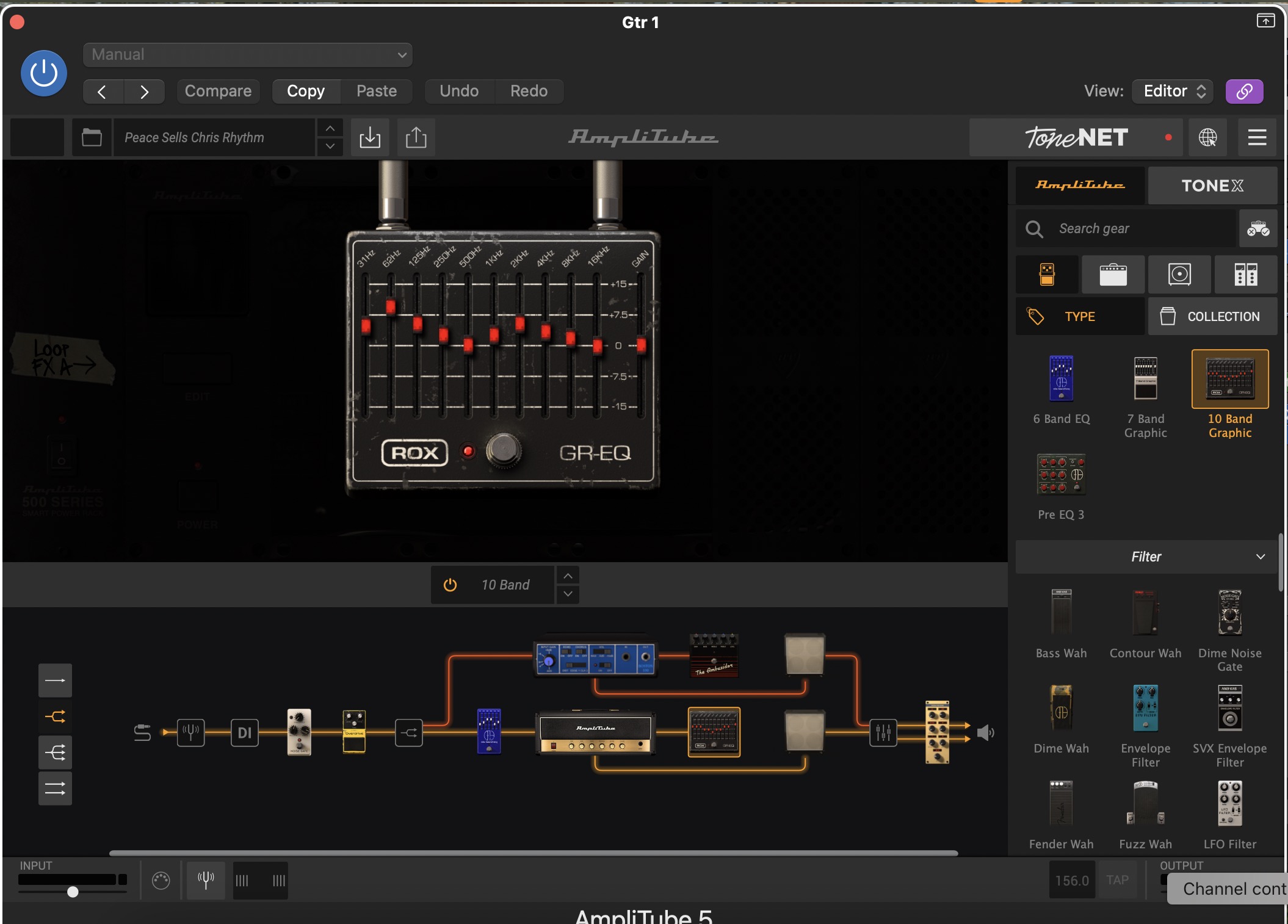The height and width of the screenshot is (924, 1288).
Task: Toggle the GR-EQ pedal footswitch
Action: click(504, 450)
